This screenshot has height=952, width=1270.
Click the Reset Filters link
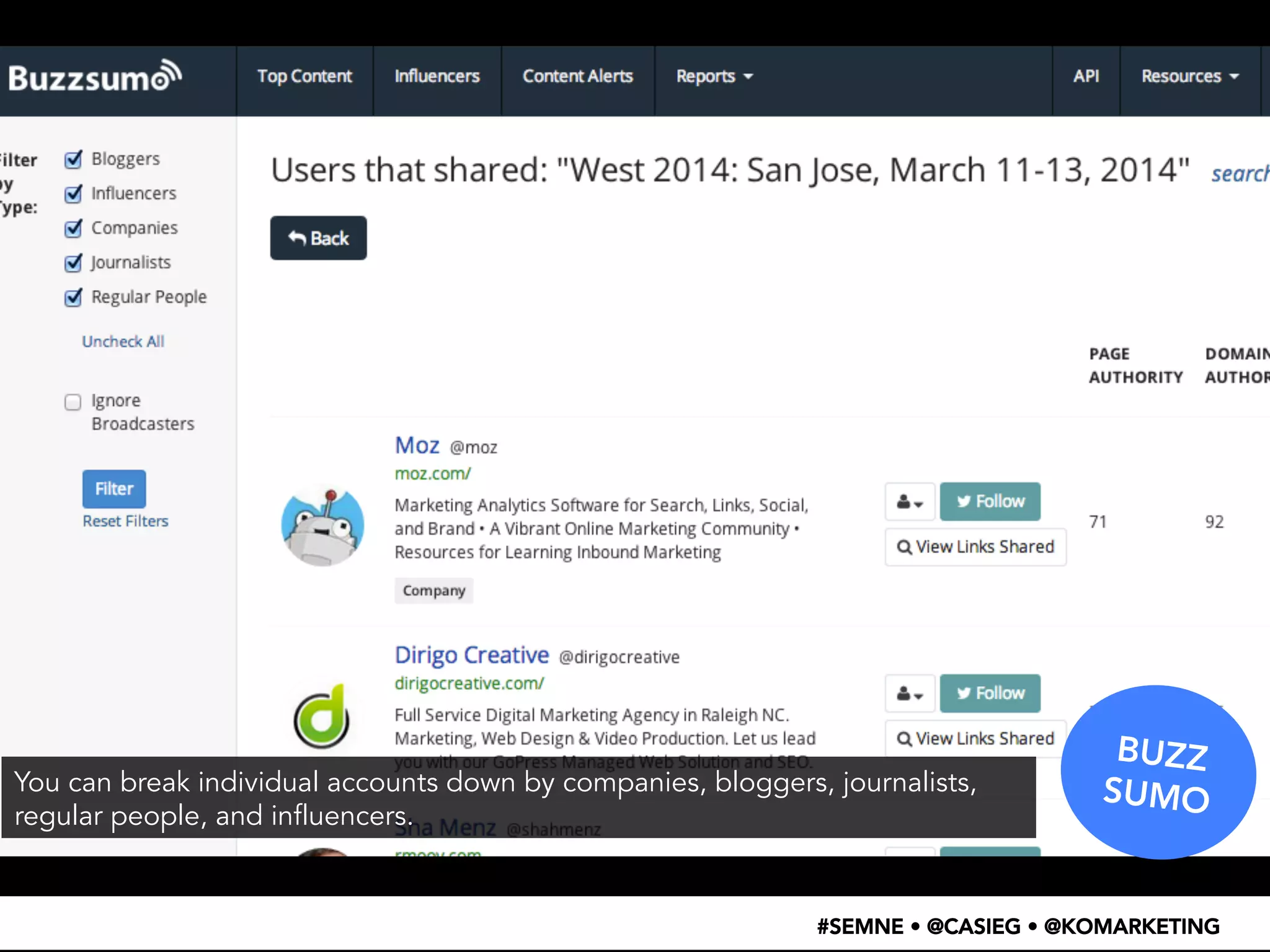(x=125, y=521)
